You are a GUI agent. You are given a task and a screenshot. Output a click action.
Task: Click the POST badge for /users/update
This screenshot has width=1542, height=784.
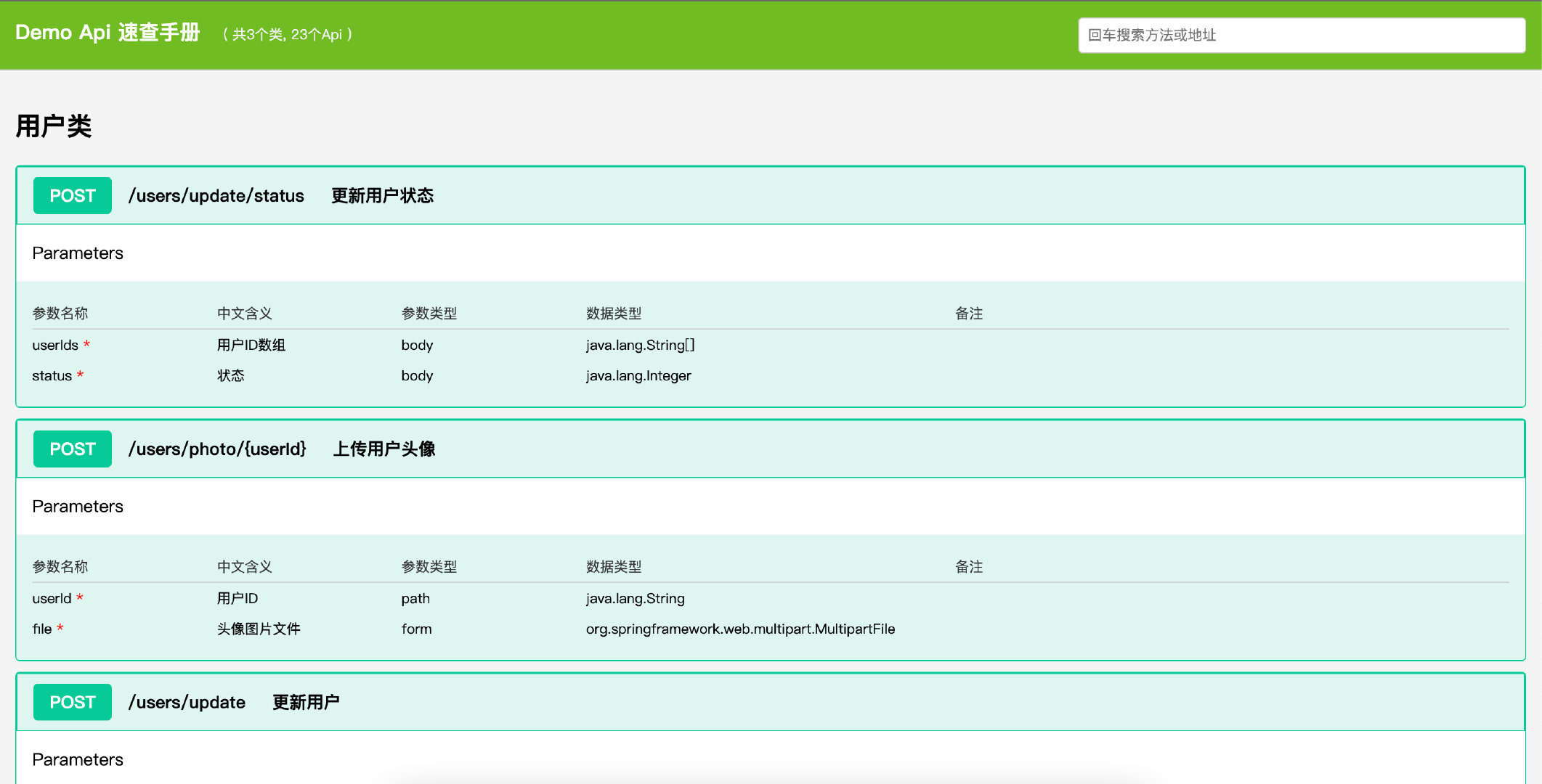pyautogui.click(x=72, y=703)
